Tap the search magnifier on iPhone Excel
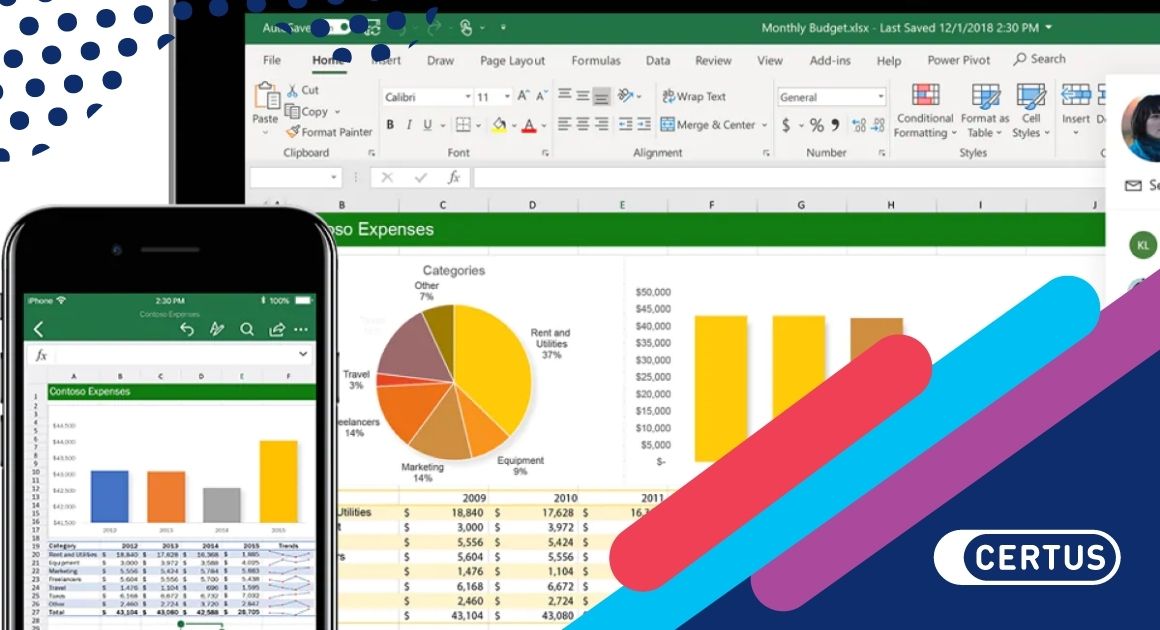Viewport: 1160px width, 630px height. point(247,329)
